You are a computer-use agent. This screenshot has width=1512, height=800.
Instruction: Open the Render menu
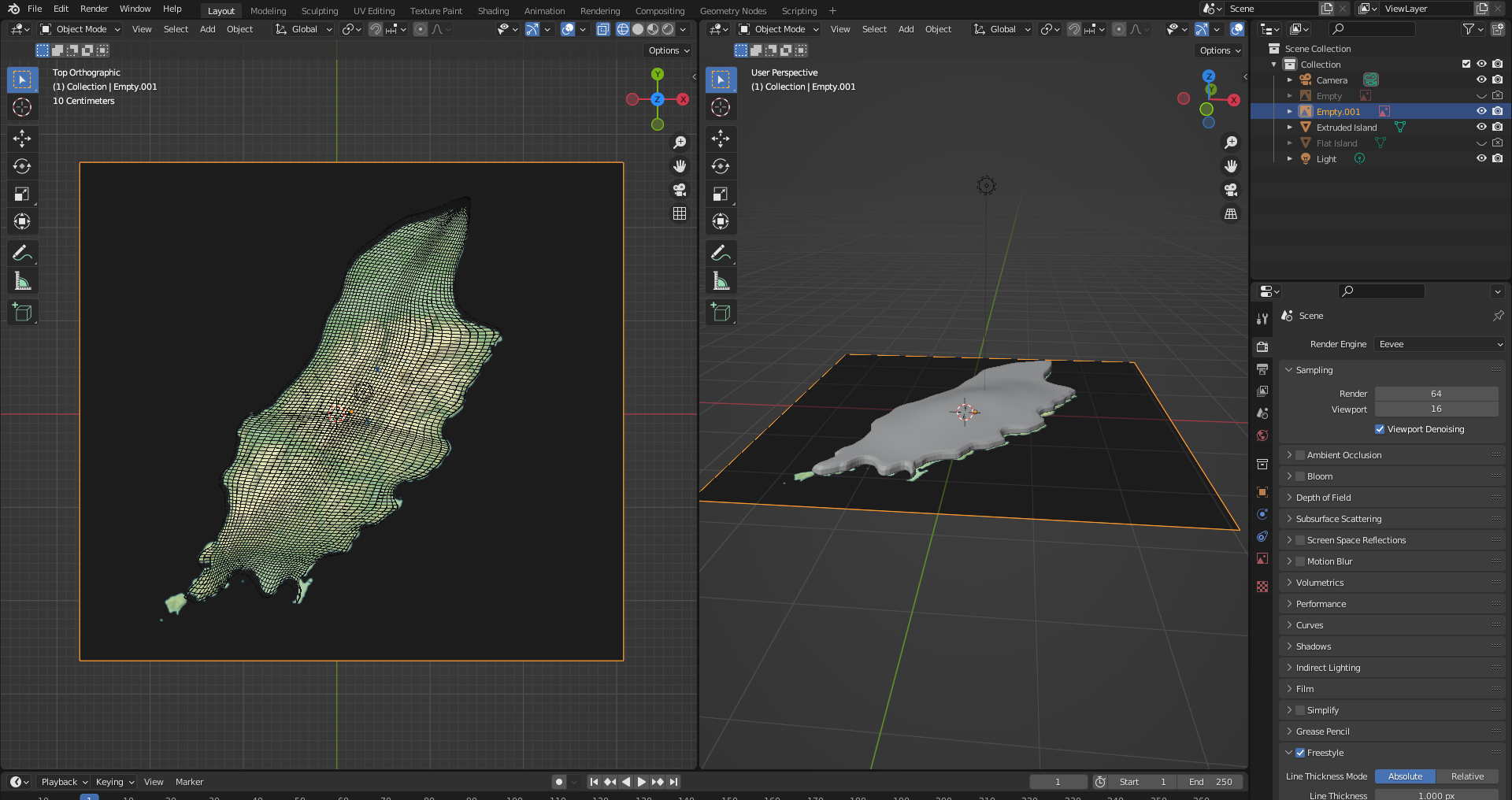[94, 9]
